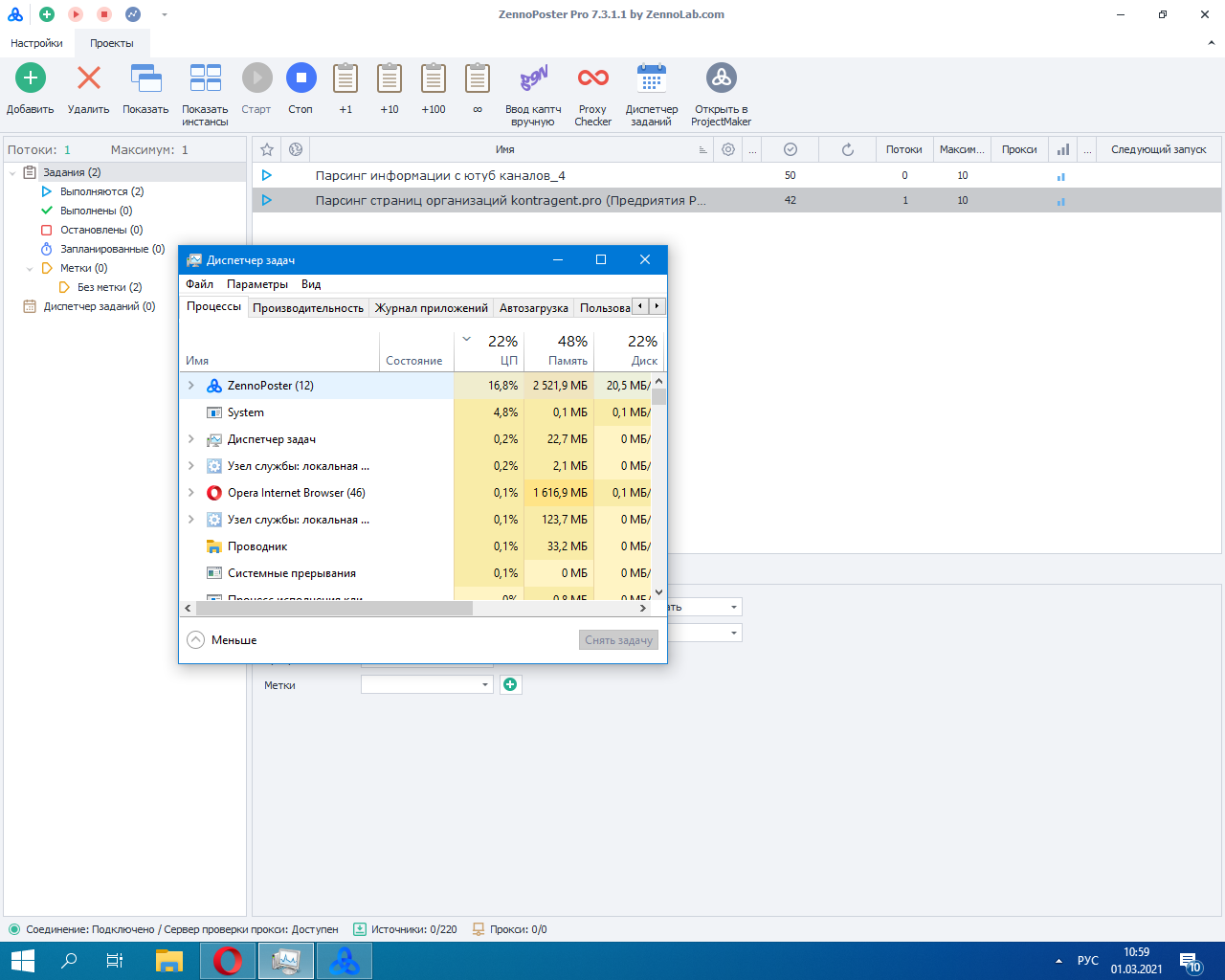Open Параметры menu in Task Manager
The width and height of the screenshot is (1225, 980).
[x=257, y=284]
